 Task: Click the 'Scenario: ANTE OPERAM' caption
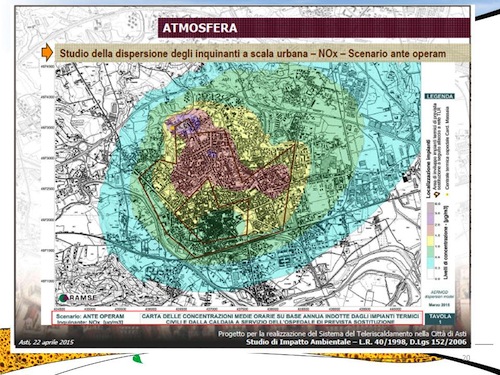(90, 316)
